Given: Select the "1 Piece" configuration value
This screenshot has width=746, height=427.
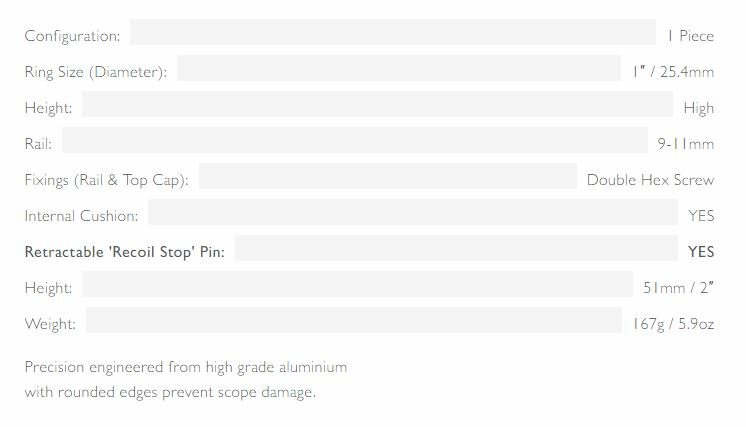Looking at the screenshot, I should 690,36.
